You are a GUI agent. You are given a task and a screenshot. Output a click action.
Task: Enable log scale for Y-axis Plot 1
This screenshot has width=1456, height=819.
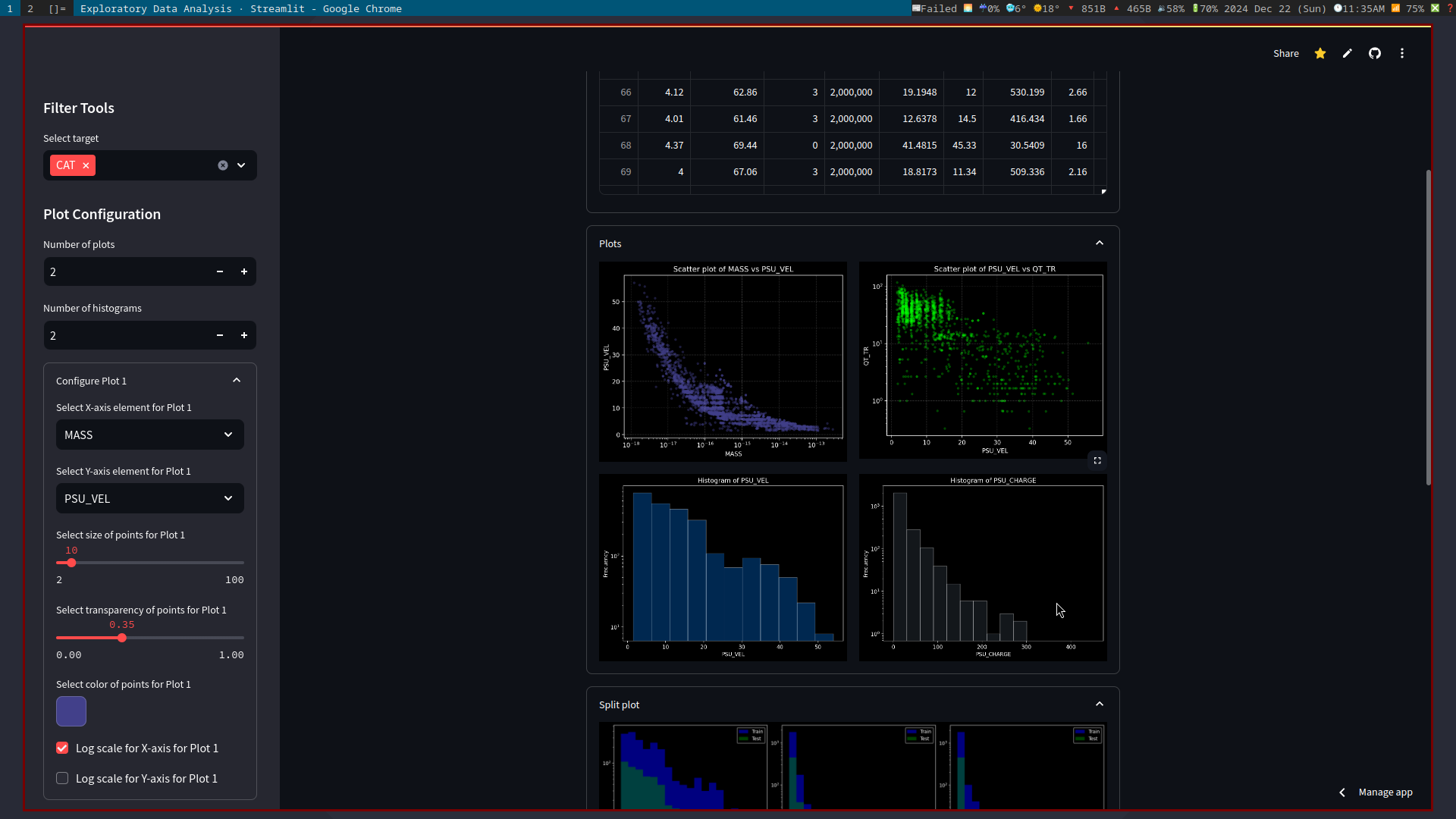click(62, 778)
